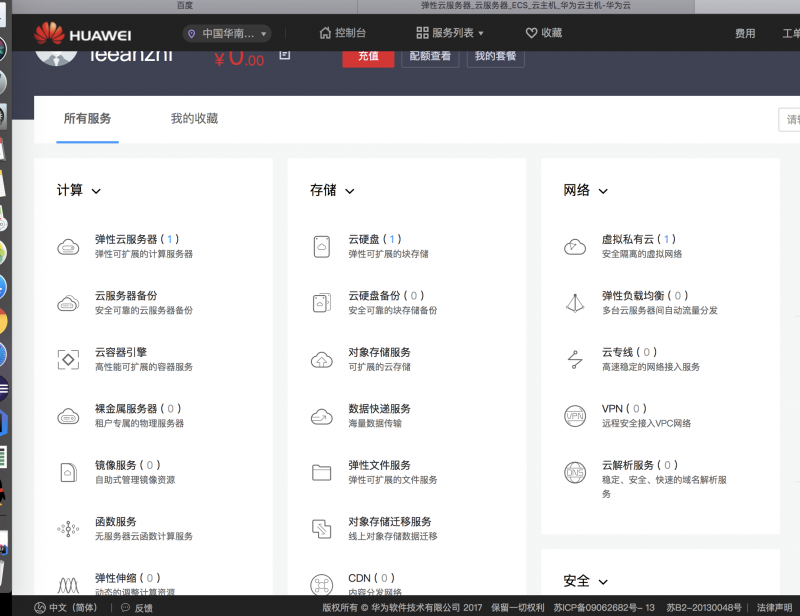Image resolution: width=800 pixels, height=616 pixels.
Task: Click the Huawei logo
Action: (x=83, y=34)
